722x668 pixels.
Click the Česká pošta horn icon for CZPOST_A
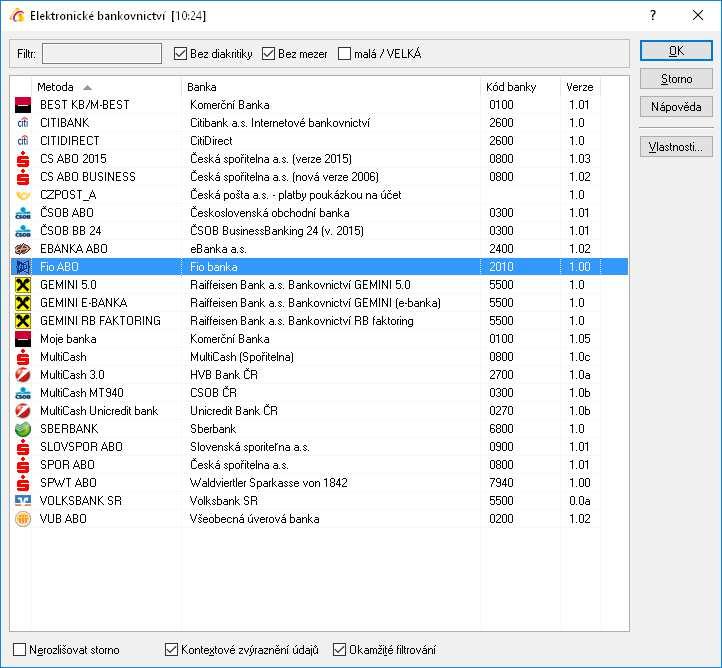(x=23, y=195)
